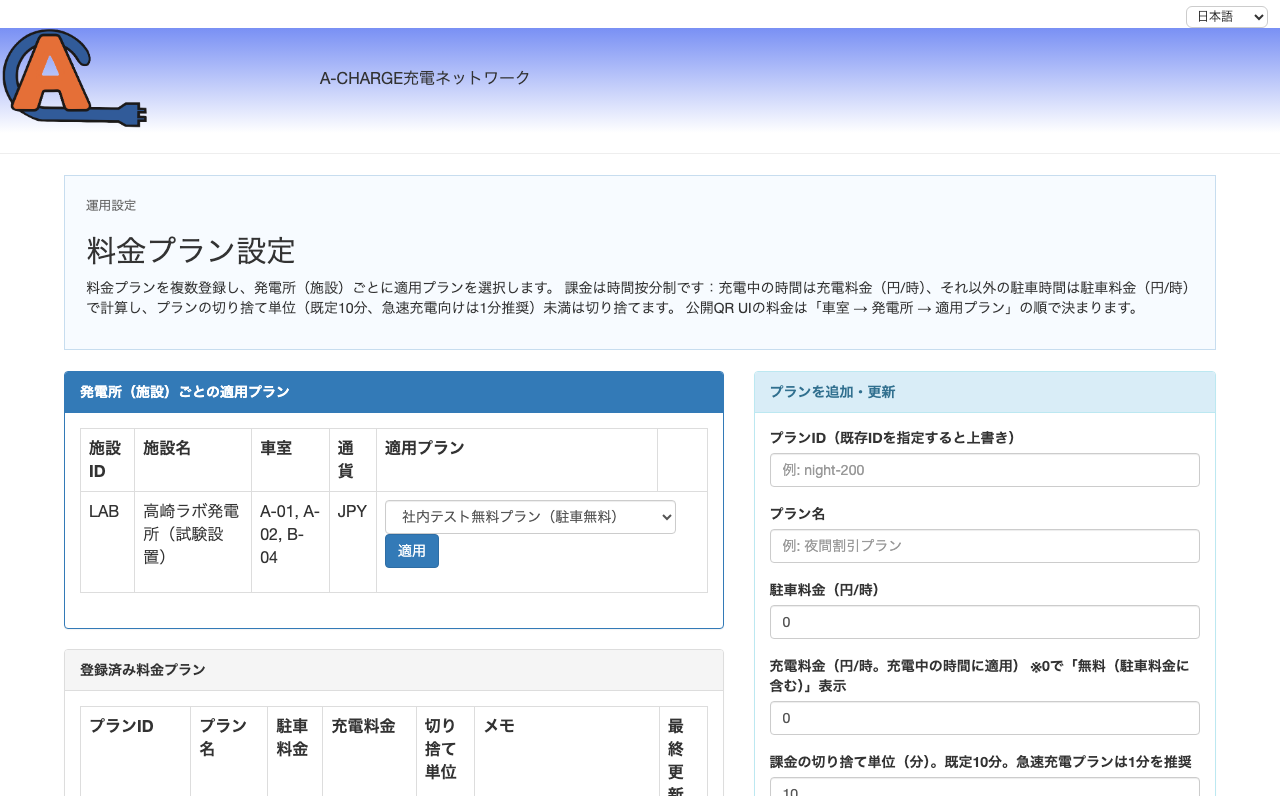
Task: Focus the プラン名 input field
Action: 985,546
